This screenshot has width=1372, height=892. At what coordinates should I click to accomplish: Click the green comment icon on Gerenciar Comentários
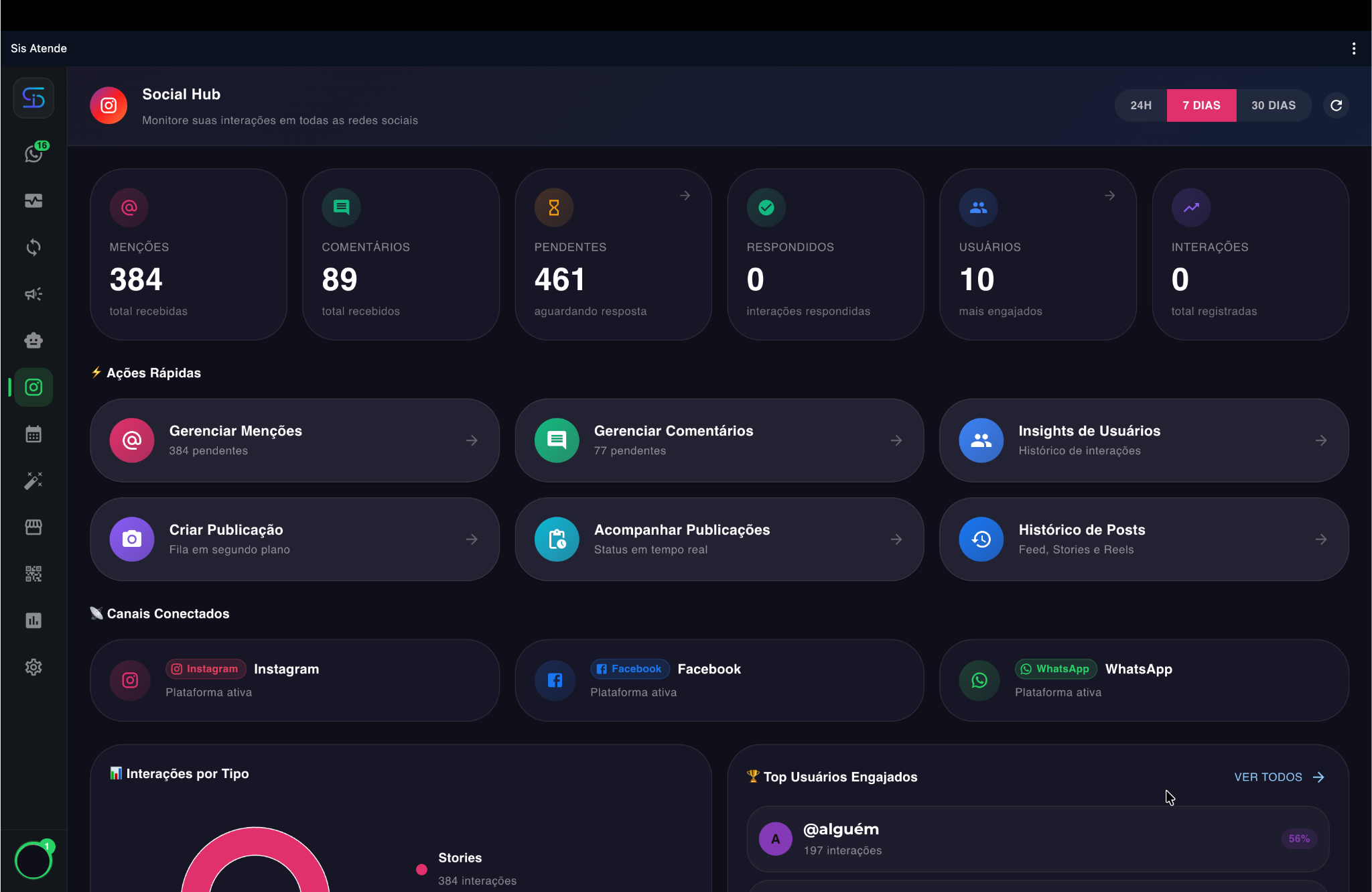pos(557,440)
